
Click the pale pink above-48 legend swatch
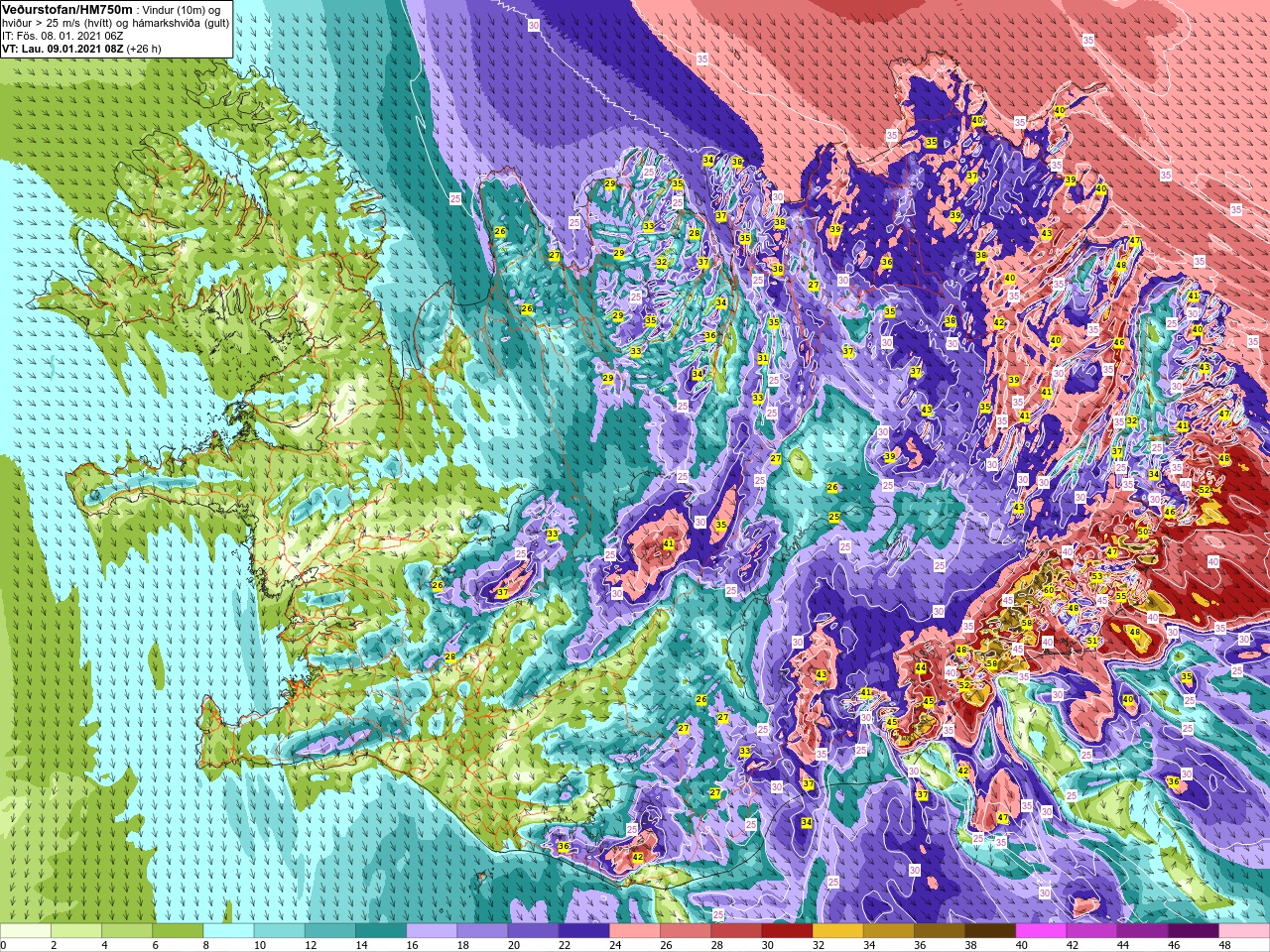pyautogui.click(x=1244, y=931)
